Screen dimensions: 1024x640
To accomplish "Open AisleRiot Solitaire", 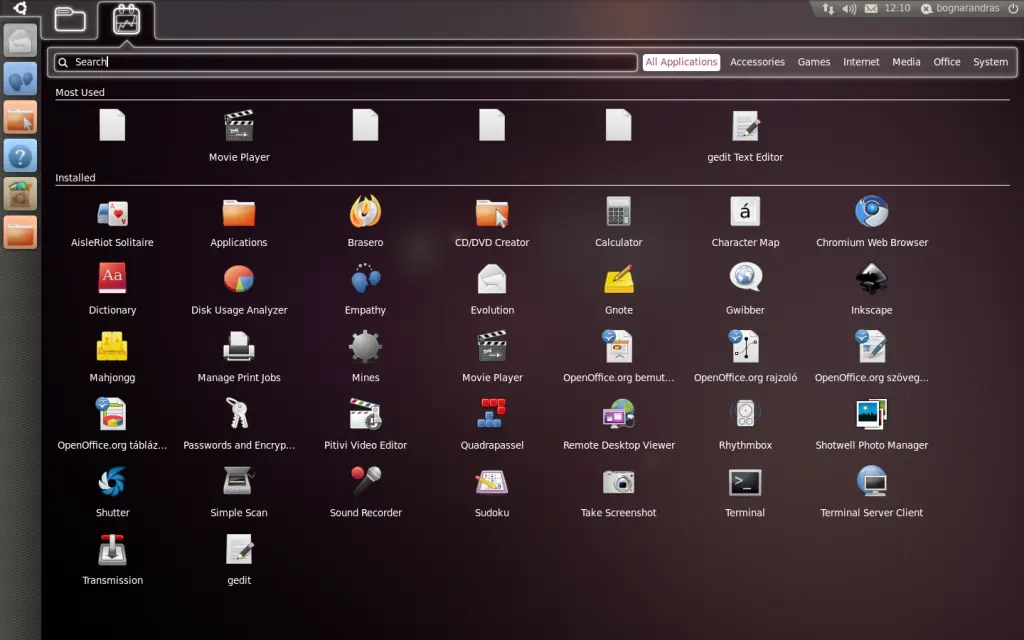I will coord(112,223).
